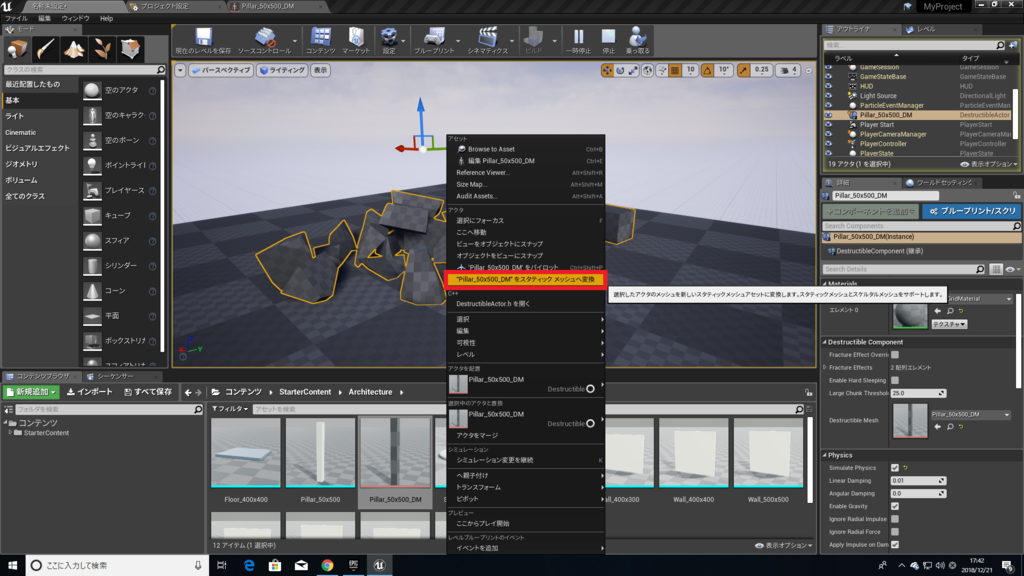This screenshot has height=576, width=1024.
Task: Click the Import button in Content Browser
Action: click(90, 392)
